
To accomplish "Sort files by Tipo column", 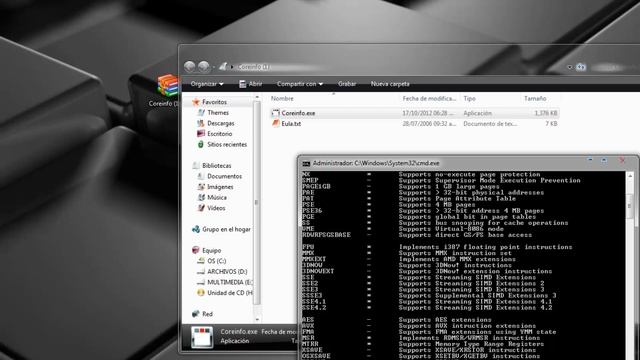I will tap(469, 99).
